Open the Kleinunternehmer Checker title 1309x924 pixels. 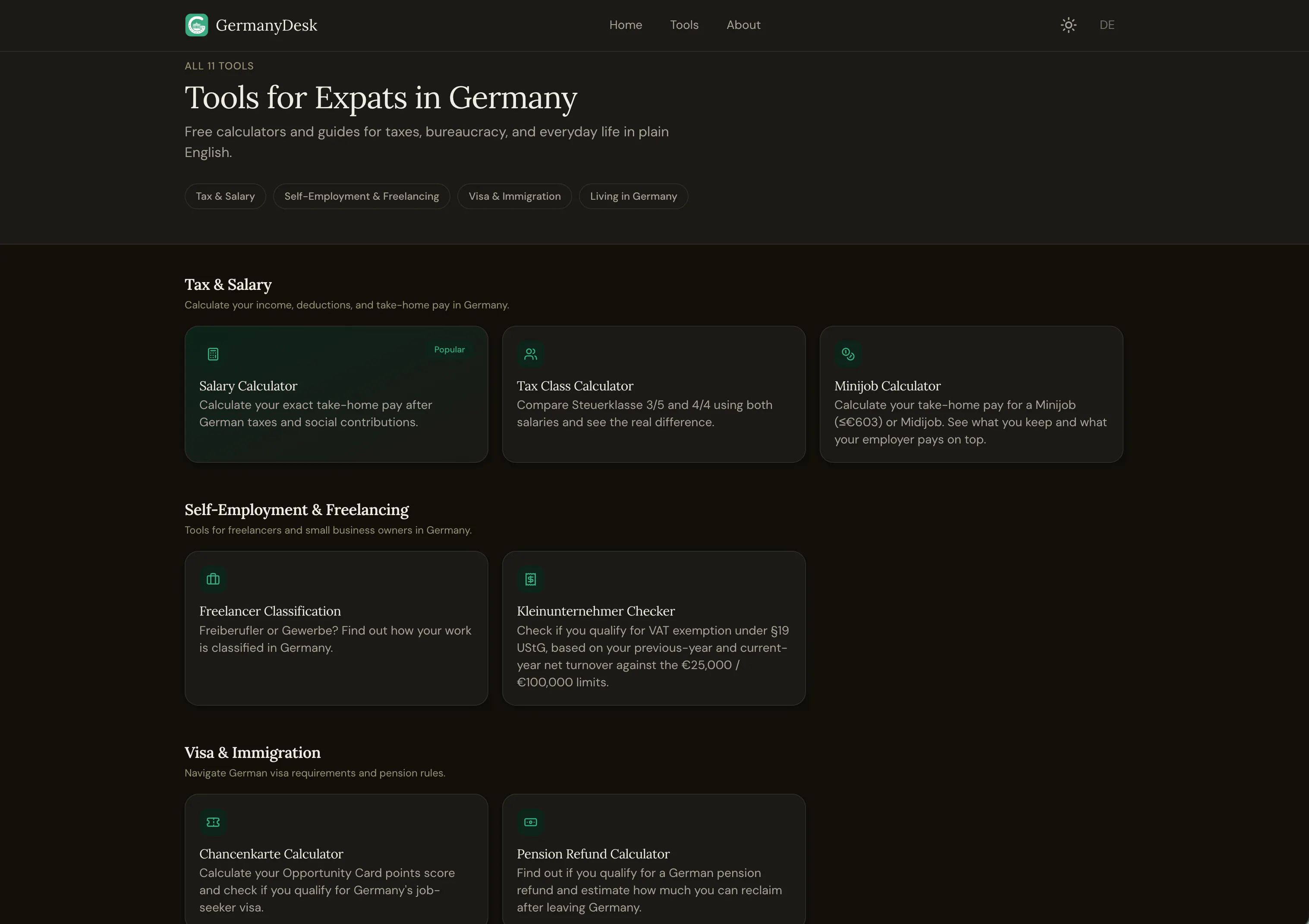tap(596, 611)
